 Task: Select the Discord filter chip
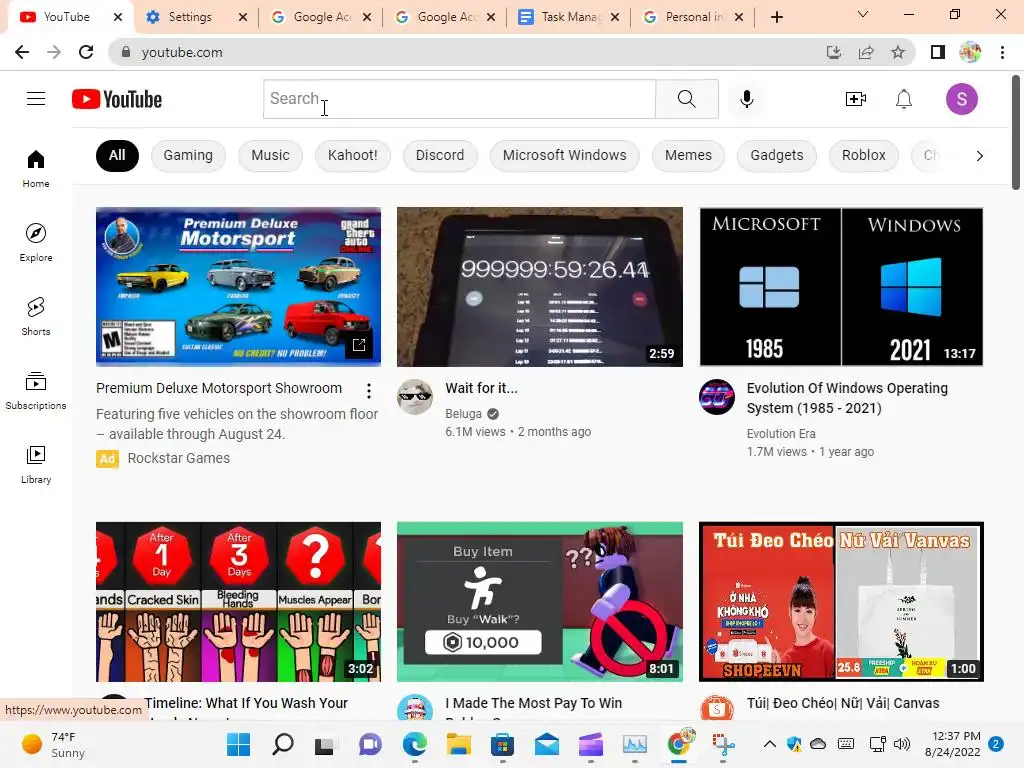(440, 155)
